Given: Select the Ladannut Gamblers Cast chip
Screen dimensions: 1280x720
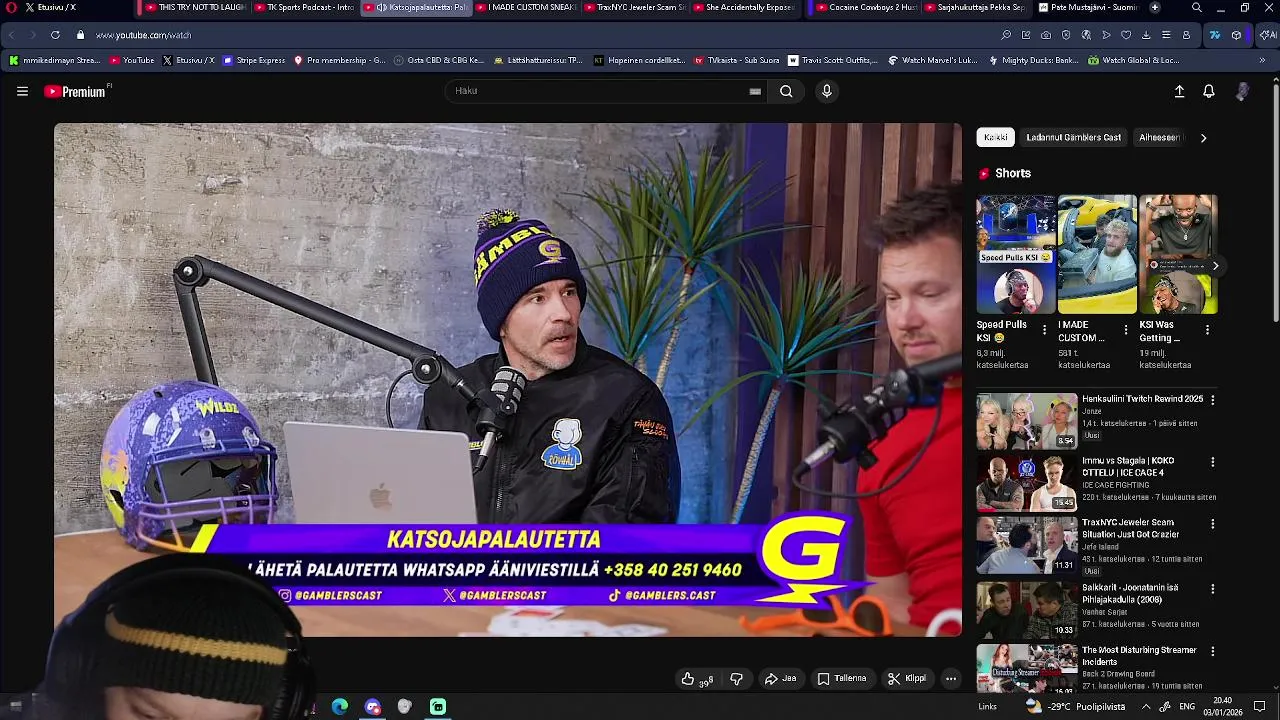Looking at the screenshot, I should click(x=1073, y=137).
